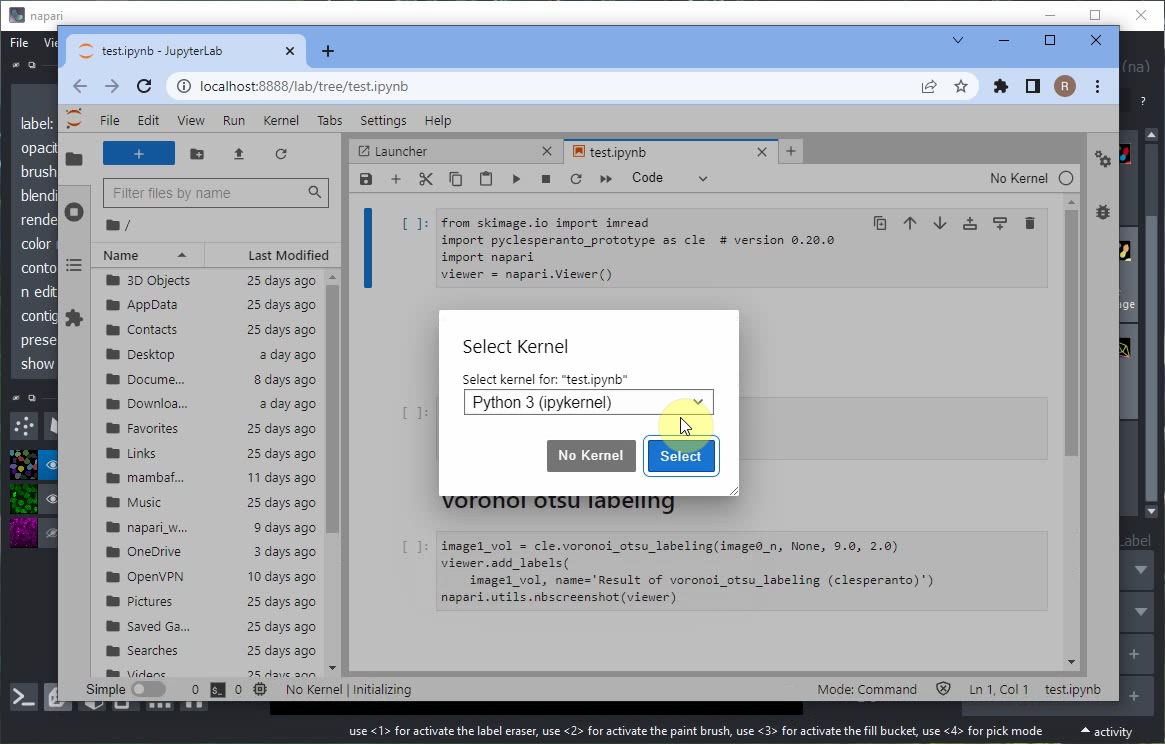
Task: Restart the kernel with the refresh icon
Action: pos(576,179)
